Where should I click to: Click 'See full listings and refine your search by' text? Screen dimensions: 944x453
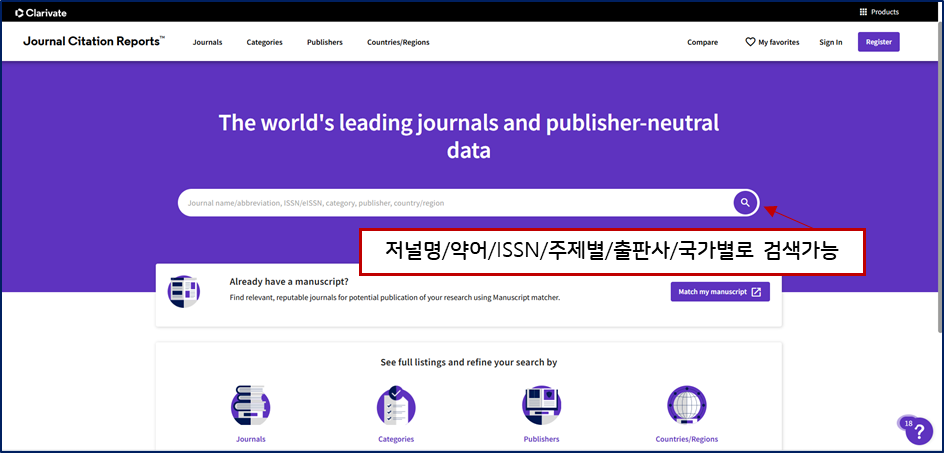click(468, 363)
